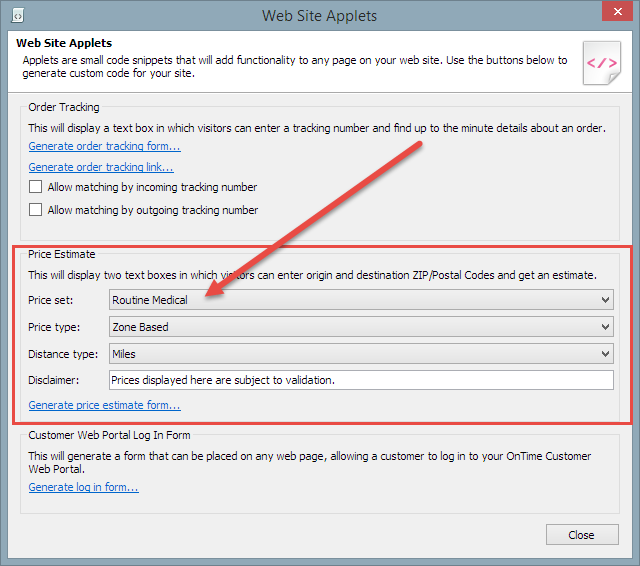The width and height of the screenshot is (640, 566).
Task: Enable matching by outgoing tracking number
Action: coord(36,210)
